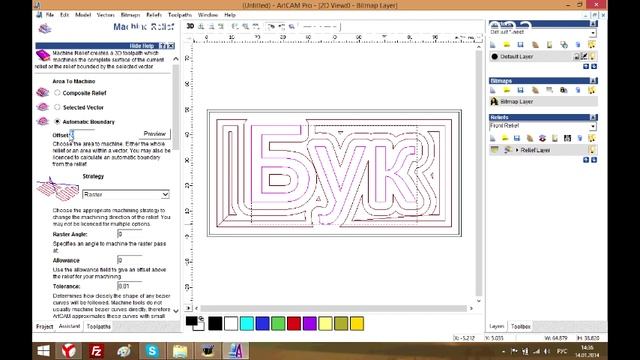This screenshot has height=360, width=640.
Task: Open relief file icon in Reliefs panel
Action: tap(505, 138)
